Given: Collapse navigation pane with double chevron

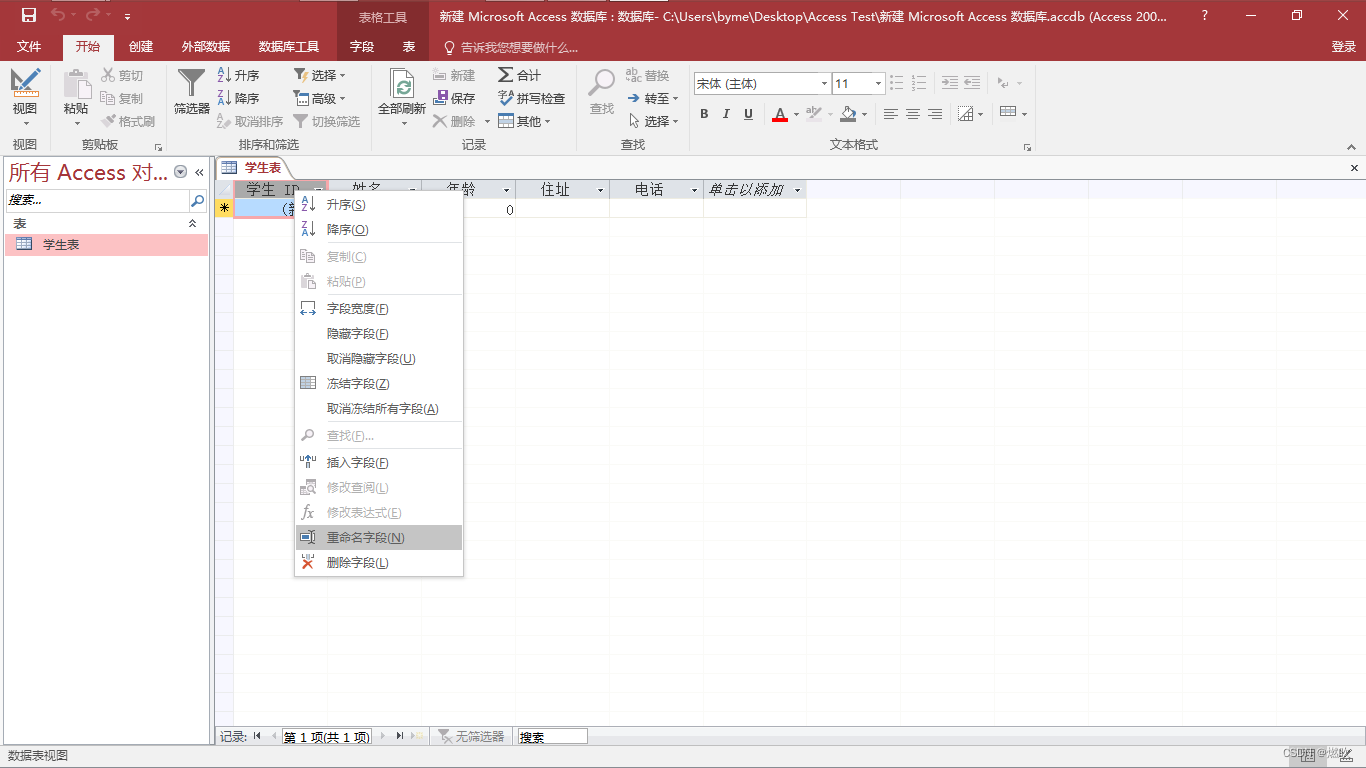Looking at the screenshot, I should point(199,172).
